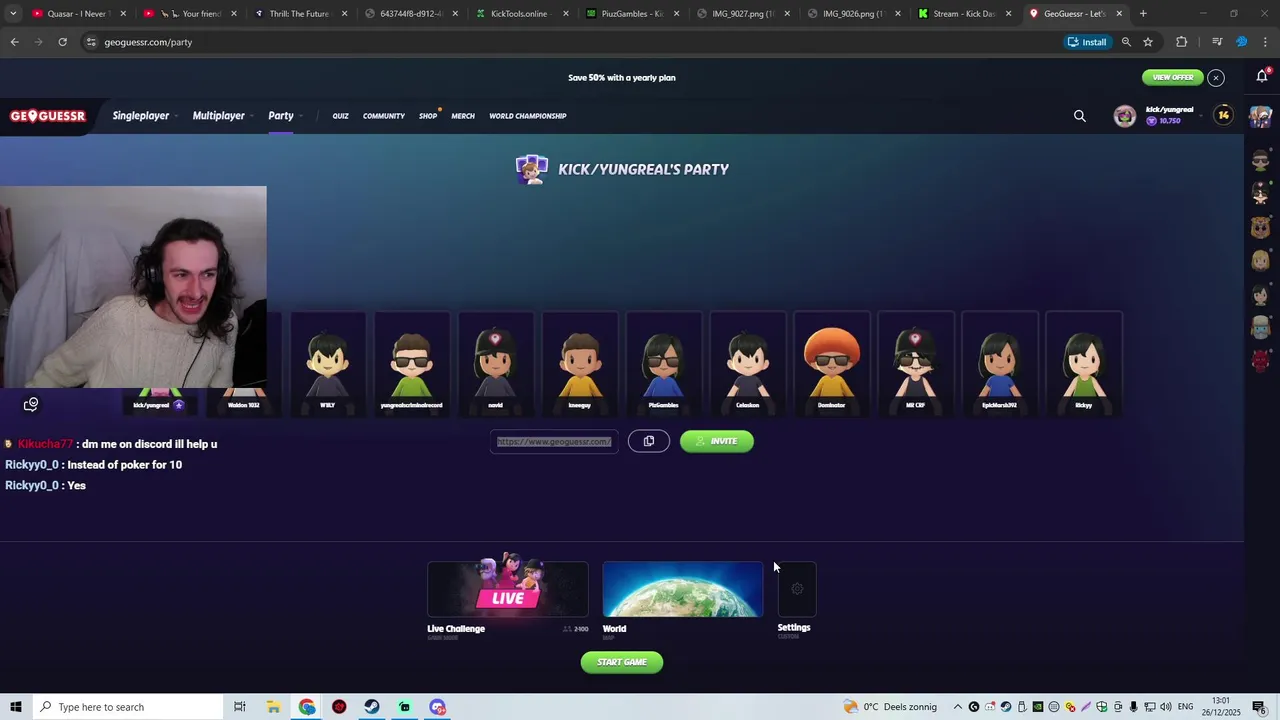Click the camera overlay icon under webcam
This screenshot has width=1280, height=720.
[x=31, y=404]
